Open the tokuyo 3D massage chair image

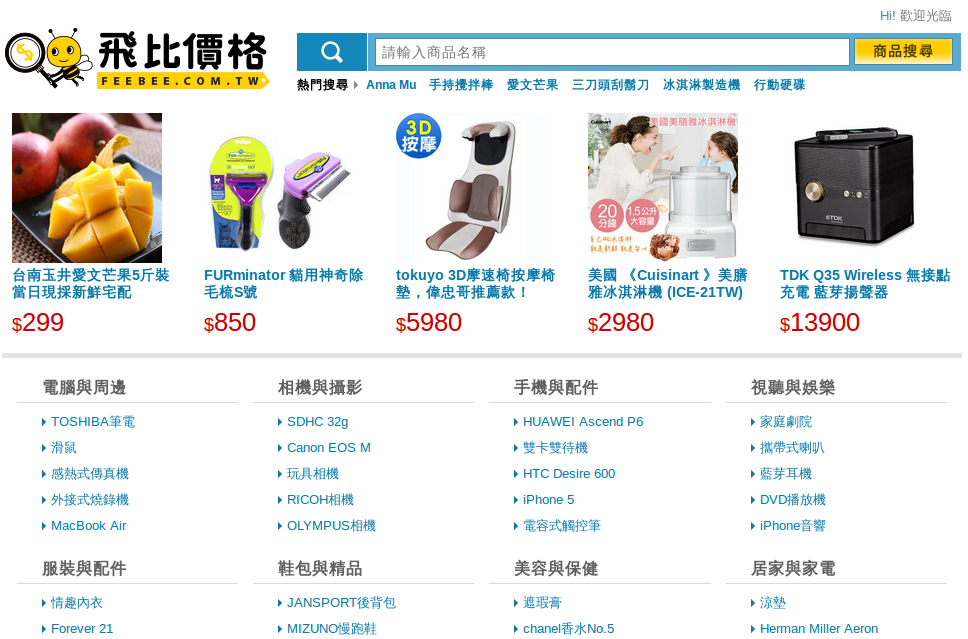coord(470,188)
